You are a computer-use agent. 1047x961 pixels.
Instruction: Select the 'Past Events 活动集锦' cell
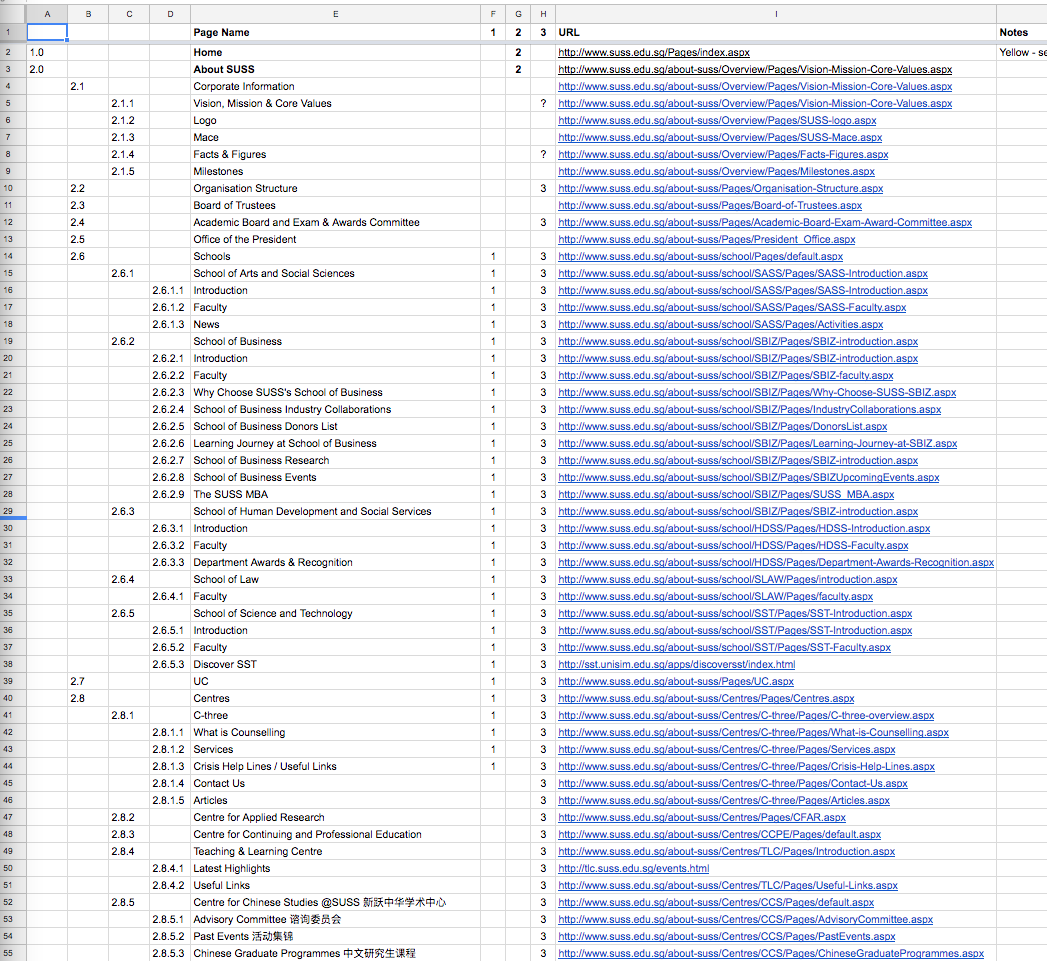[335, 936]
